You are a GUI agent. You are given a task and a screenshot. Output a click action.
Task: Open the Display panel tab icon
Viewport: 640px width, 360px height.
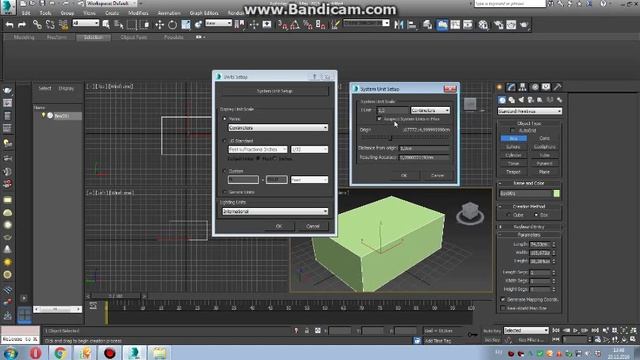[x=546, y=87]
